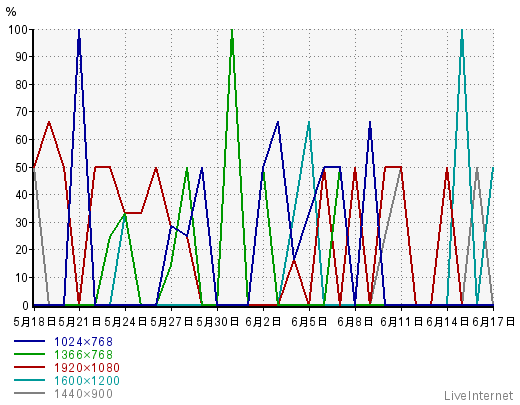This screenshot has height=405, width=520.
Task: Click the 5月18日 x-axis date label
Action: coord(34,322)
